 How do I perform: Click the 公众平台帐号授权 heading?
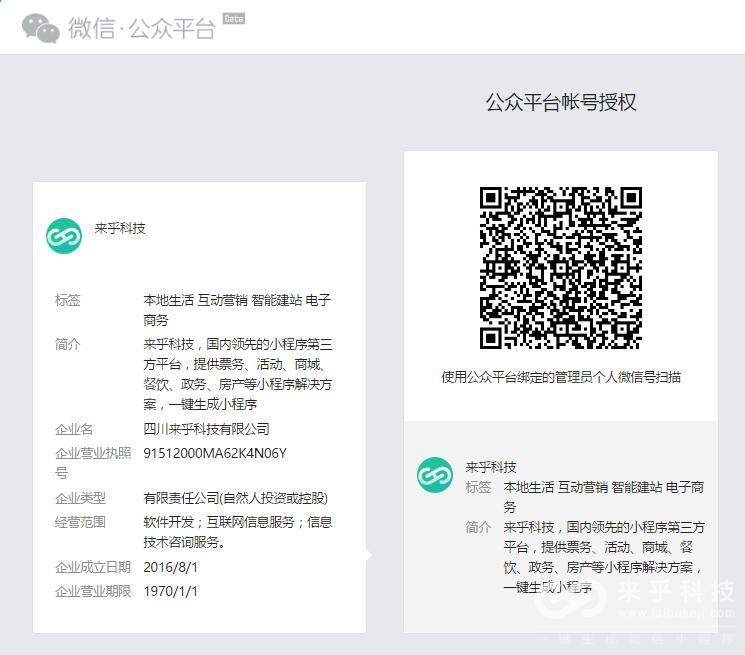pos(560,103)
